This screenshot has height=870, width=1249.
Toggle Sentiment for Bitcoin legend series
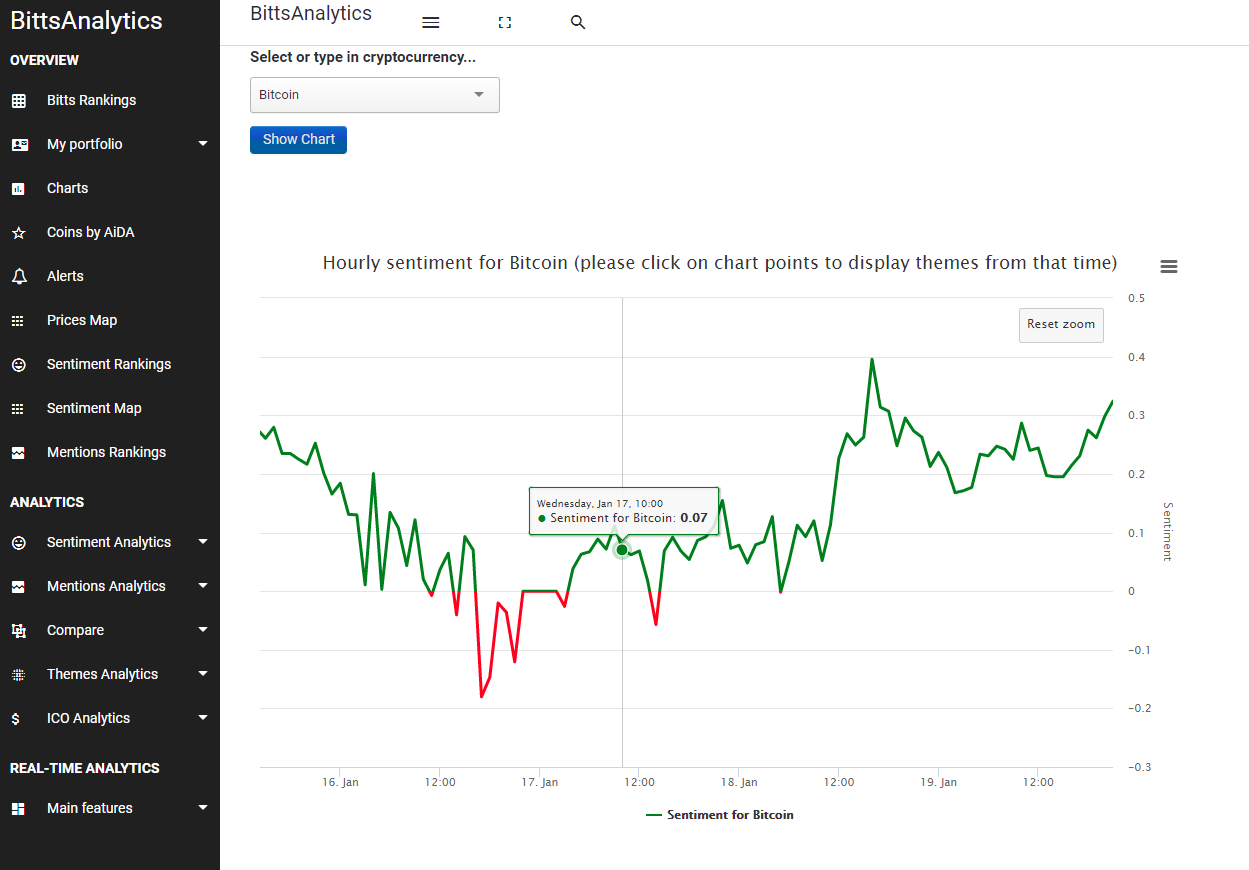coord(720,815)
